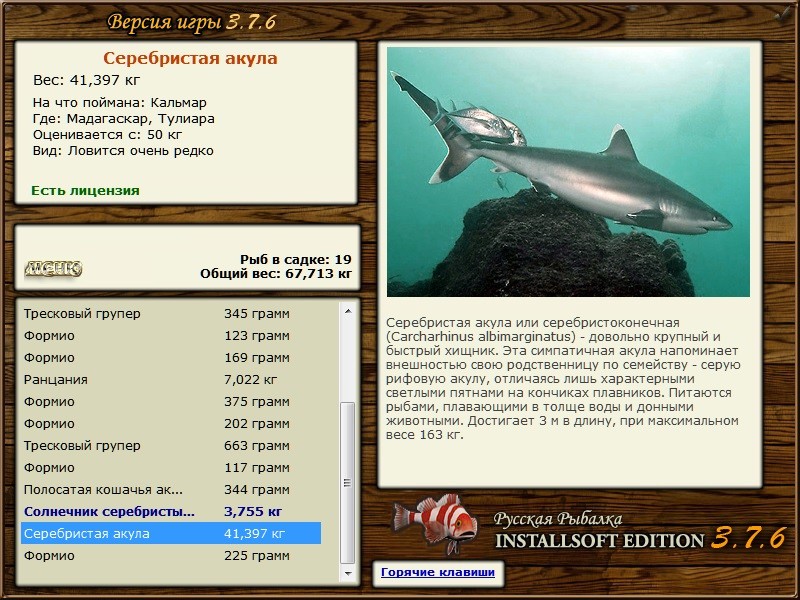This screenshot has height=600, width=800.
Task: Click the На что поймана: Кальмар line
Action: pyautogui.click(x=120, y=103)
